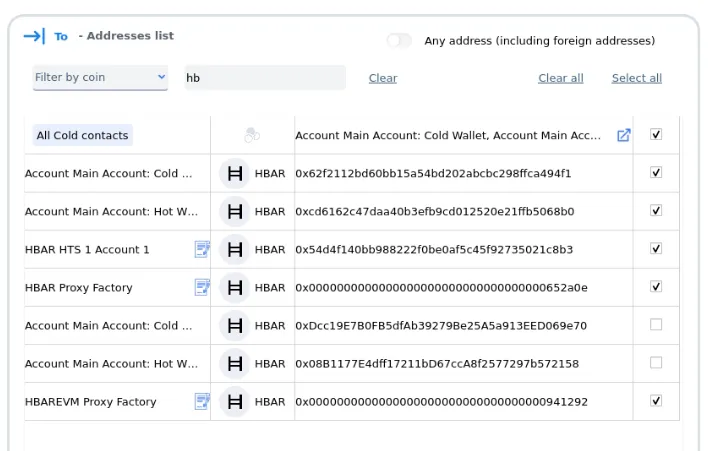Click the Addresses list heading text

pyautogui.click(x=130, y=36)
